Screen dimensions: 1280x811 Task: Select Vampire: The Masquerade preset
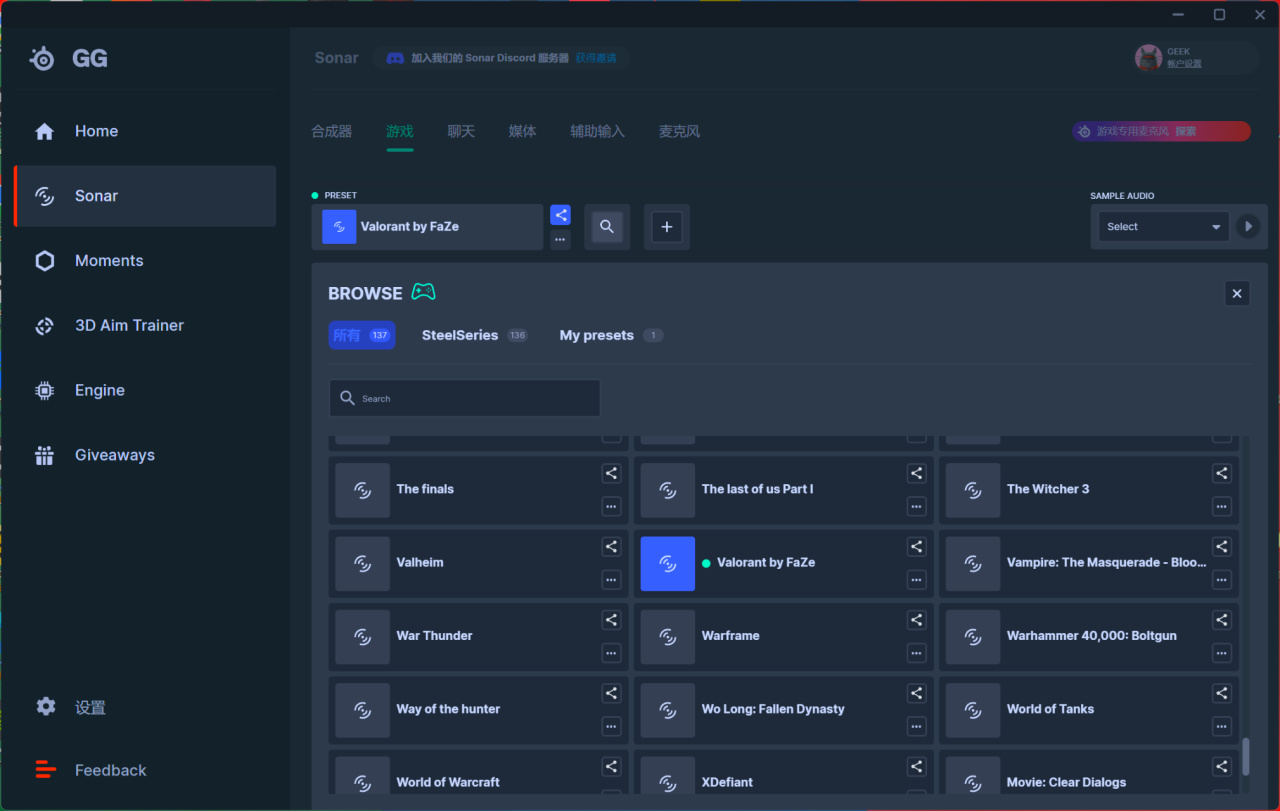pyautogui.click(x=1089, y=563)
